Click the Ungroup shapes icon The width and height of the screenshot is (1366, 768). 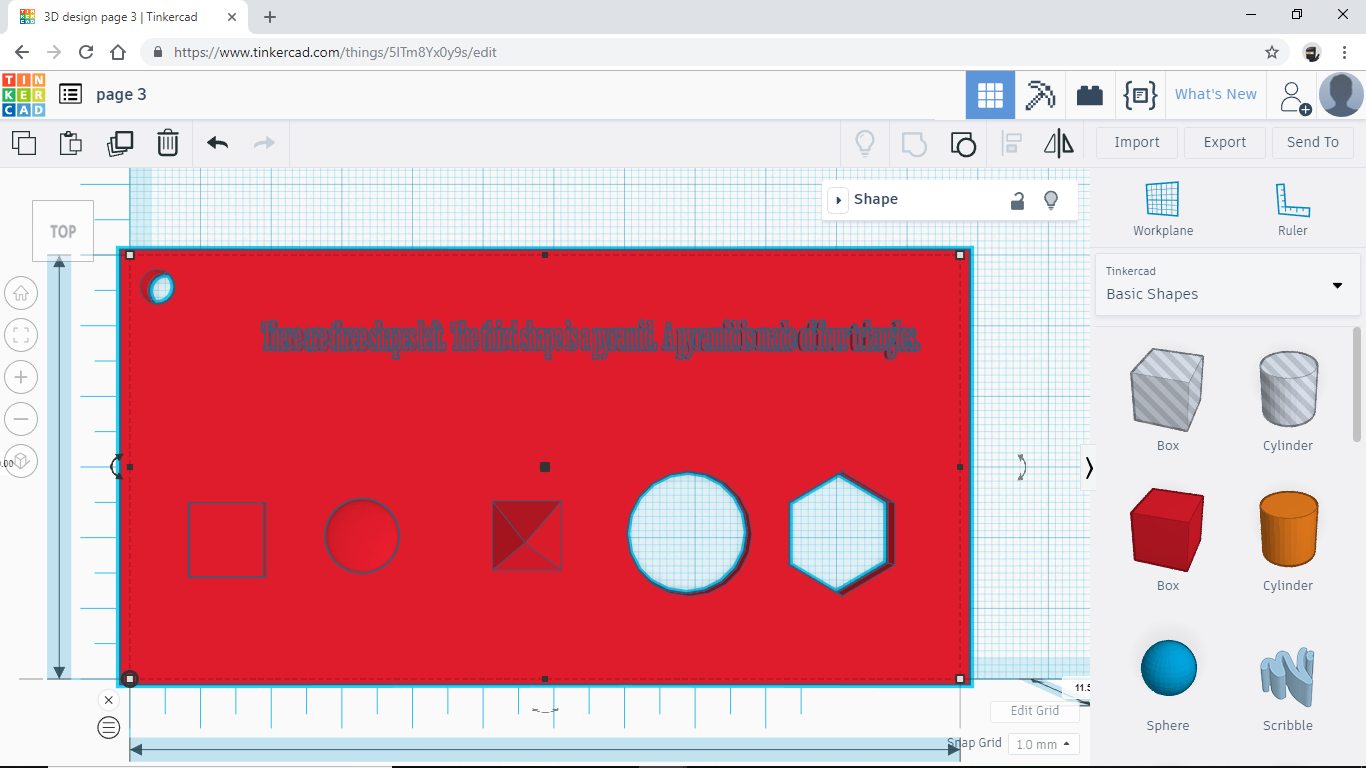pos(962,143)
